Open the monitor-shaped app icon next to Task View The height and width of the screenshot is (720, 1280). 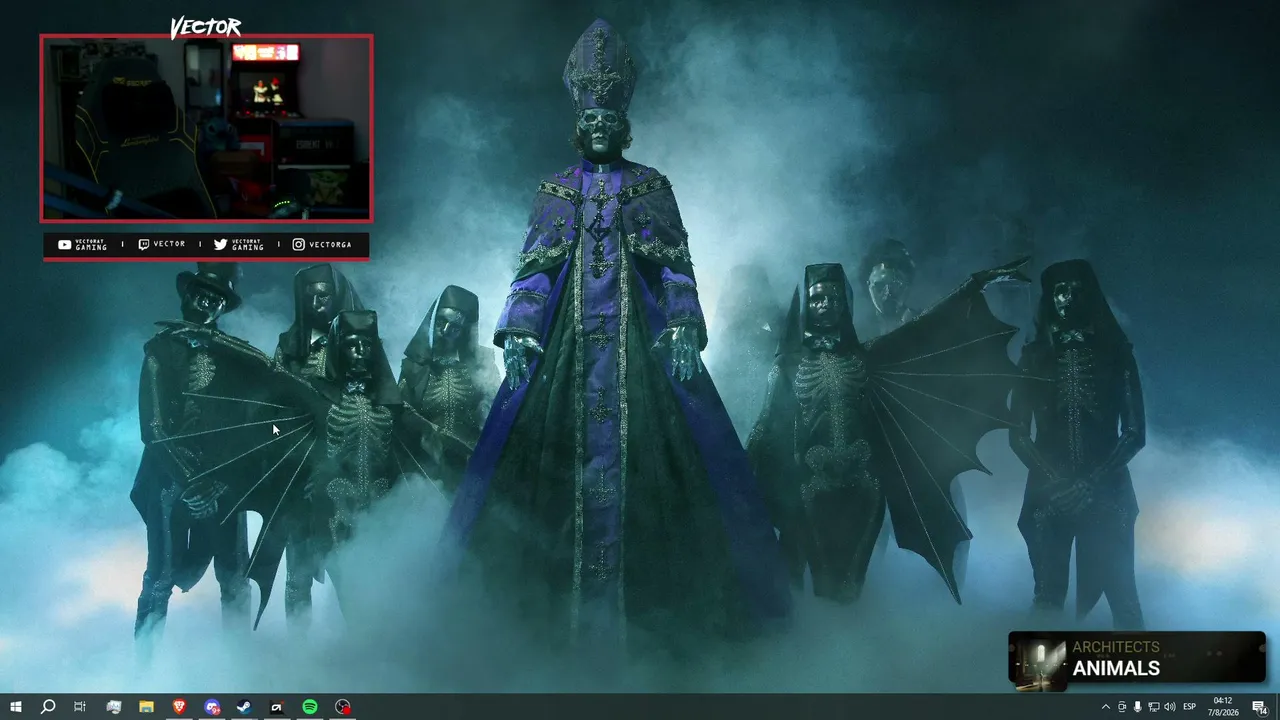(x=113, y=707)
